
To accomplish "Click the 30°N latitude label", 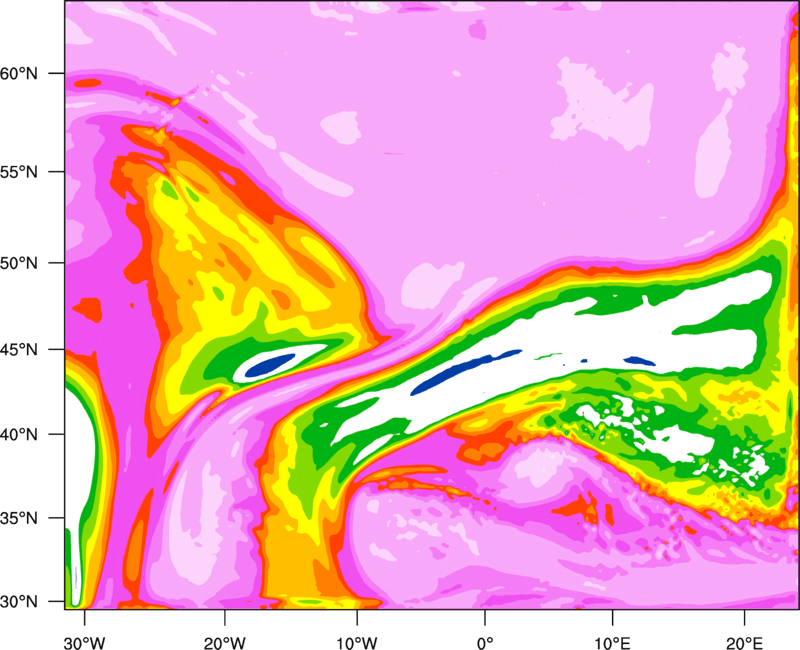I will point(19,602).
